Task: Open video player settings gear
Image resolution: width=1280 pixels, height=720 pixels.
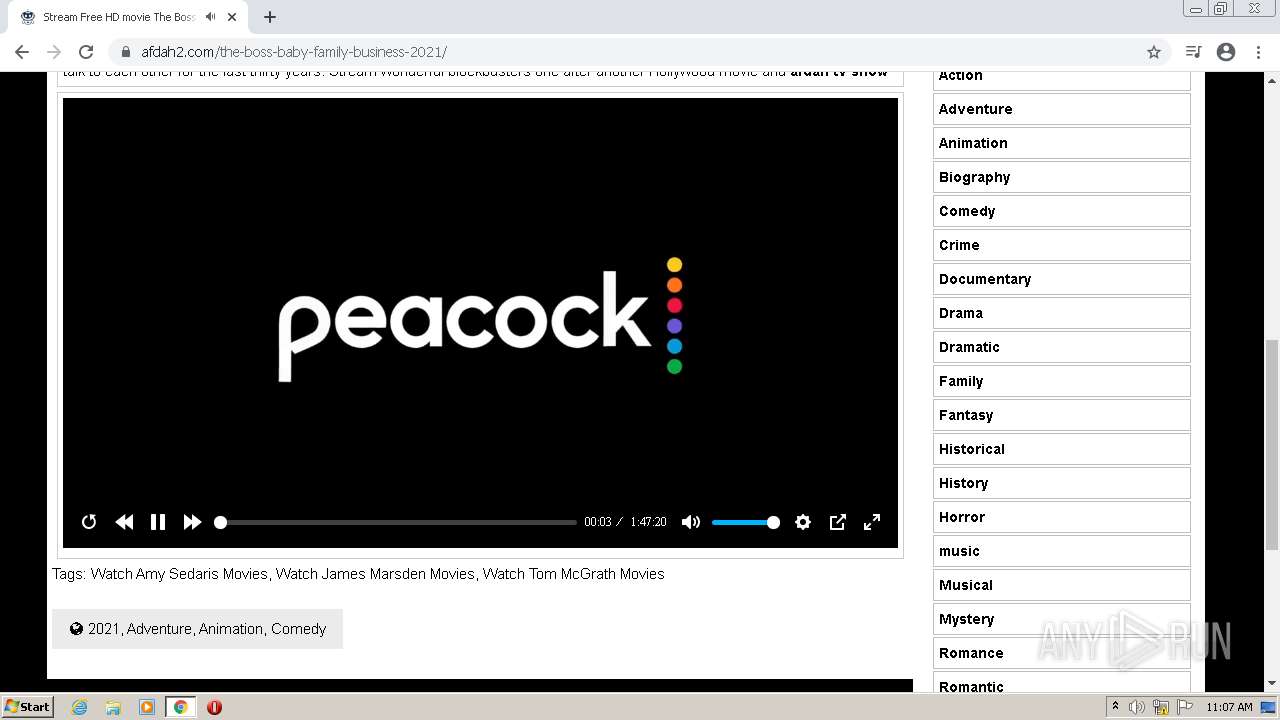Action: pyautogui.click(x=803, y=522)
